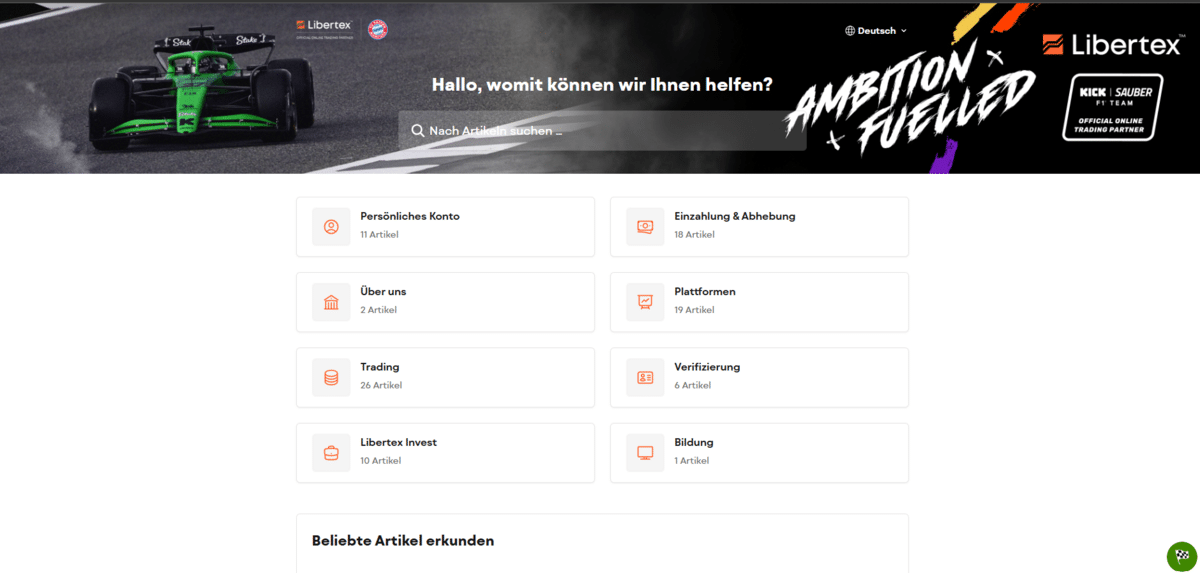
Task: Click the Plattformen chart screen icon
Action: tap(645, 302)
